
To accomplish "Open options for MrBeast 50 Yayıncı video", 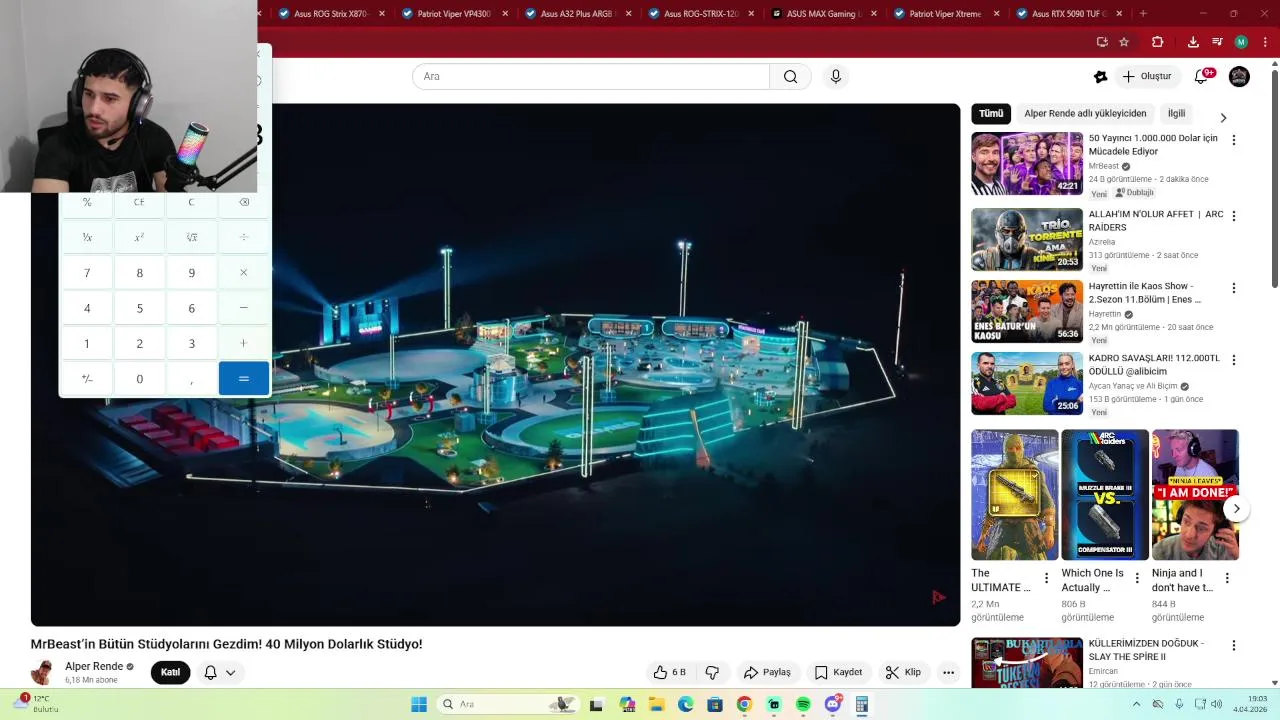I will (x=1233, y=140).
